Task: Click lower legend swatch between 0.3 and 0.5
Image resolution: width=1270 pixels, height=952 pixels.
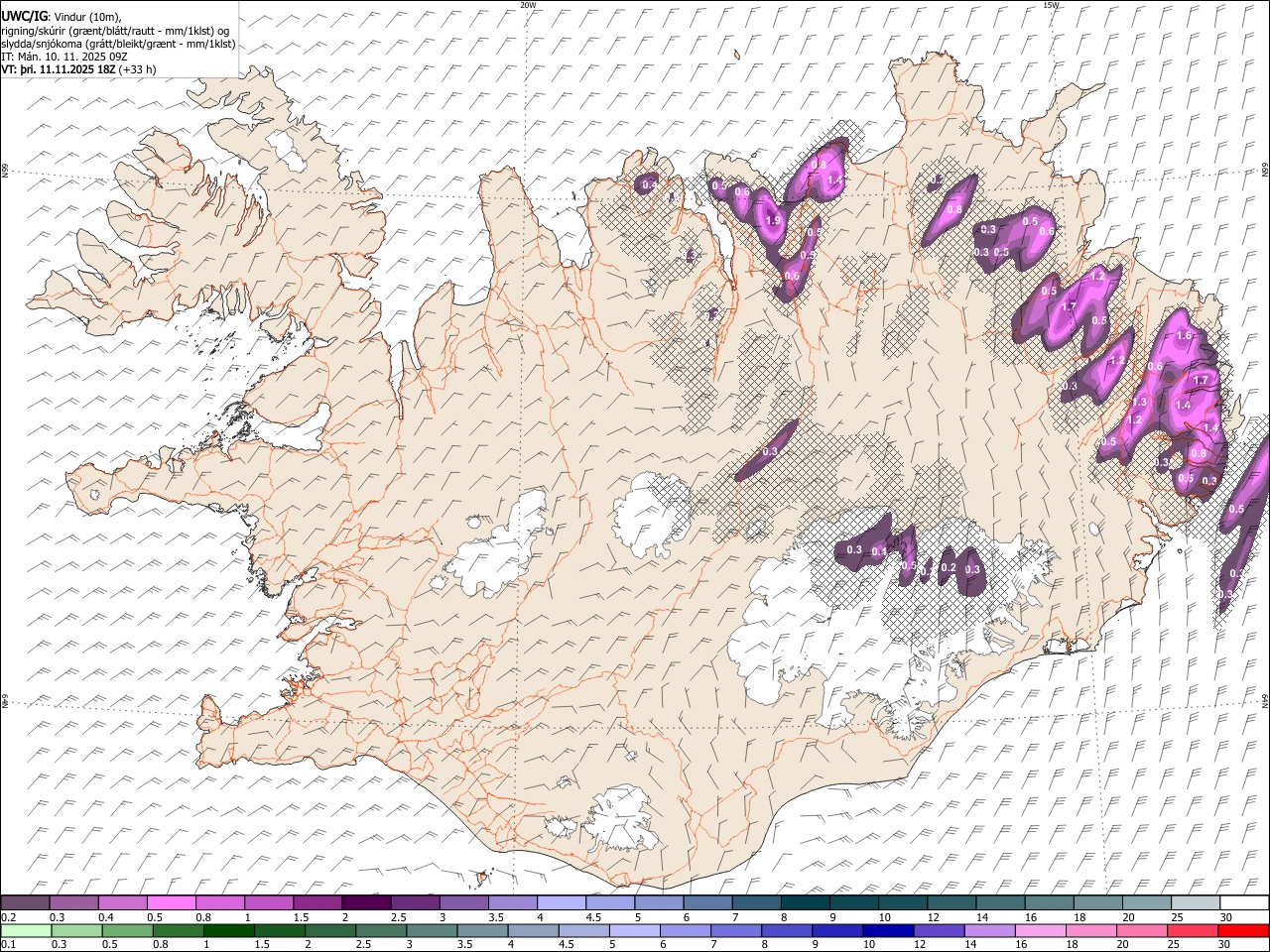Action: 76,930
